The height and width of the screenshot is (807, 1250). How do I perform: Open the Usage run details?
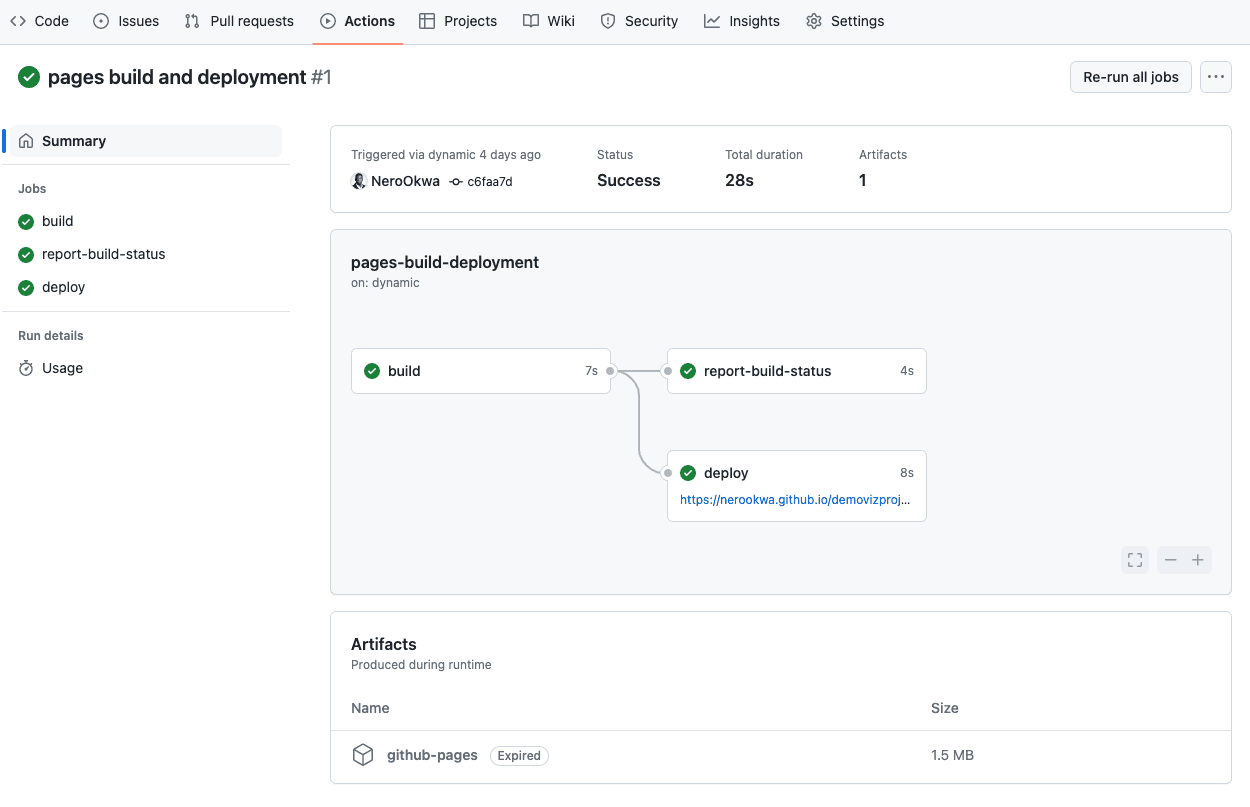62,368
